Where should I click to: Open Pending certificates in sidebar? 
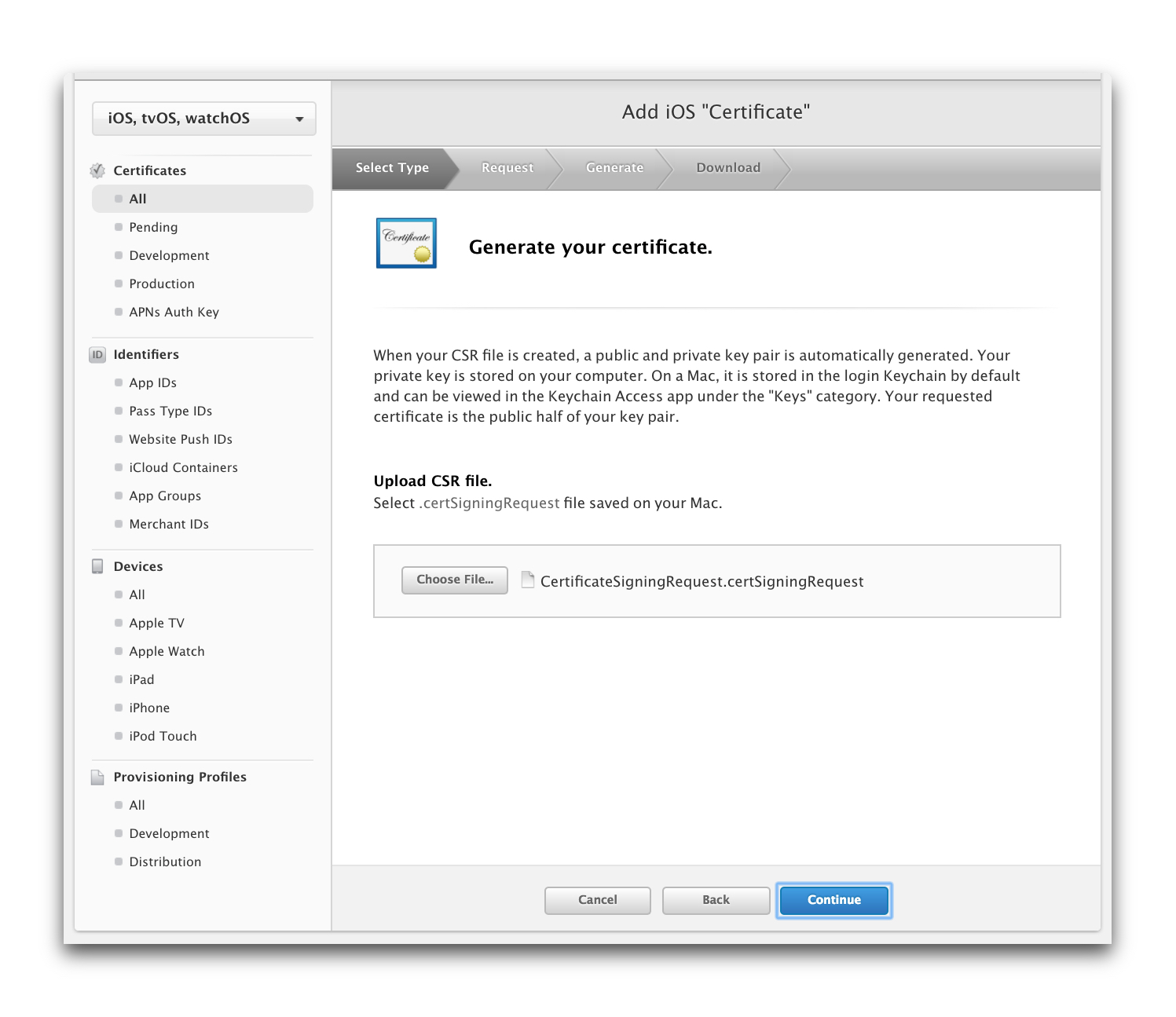pos(153,228)
